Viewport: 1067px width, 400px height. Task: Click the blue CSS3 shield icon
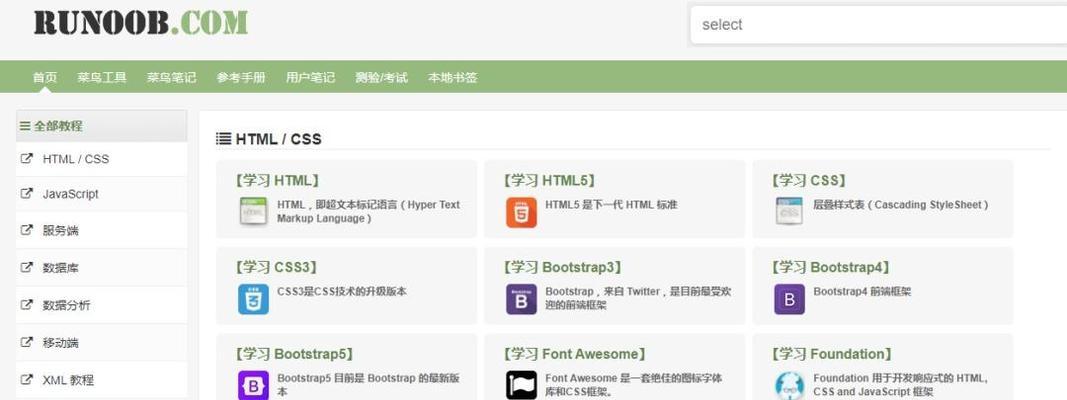pos(253,299)
